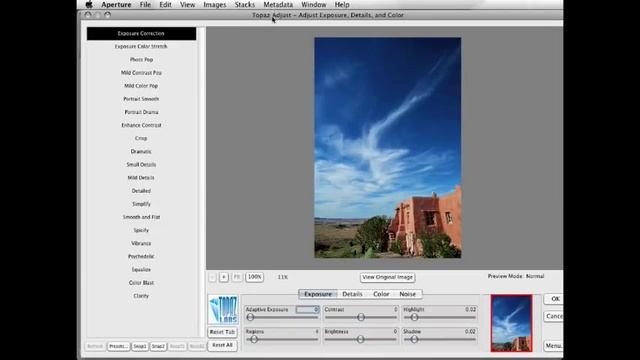Open the Help menu
The image size is (640, 360).
[342, 5]
